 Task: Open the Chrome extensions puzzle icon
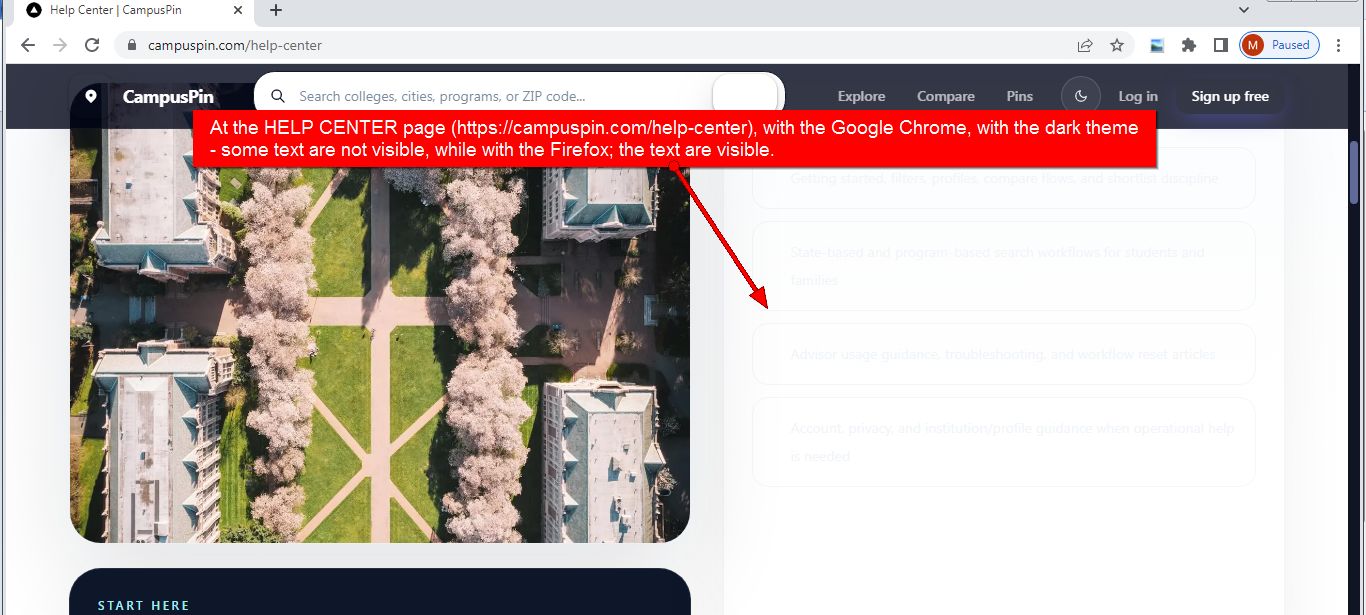[1189, 45]
